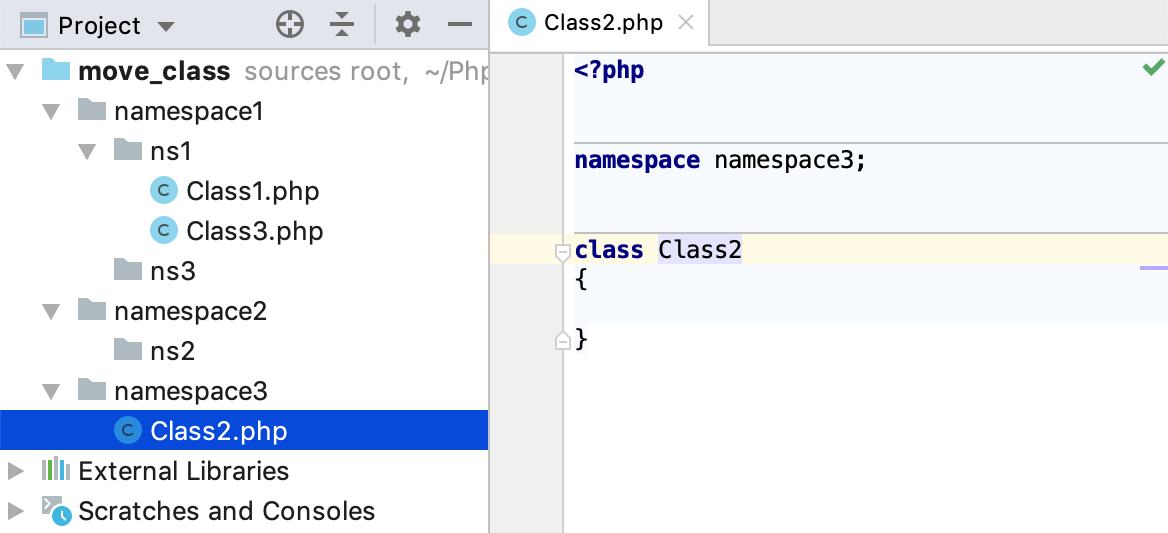1168x533 pixels.
Task: Click the Scratches and Consoles icon
Action: (x=56, y=511)
